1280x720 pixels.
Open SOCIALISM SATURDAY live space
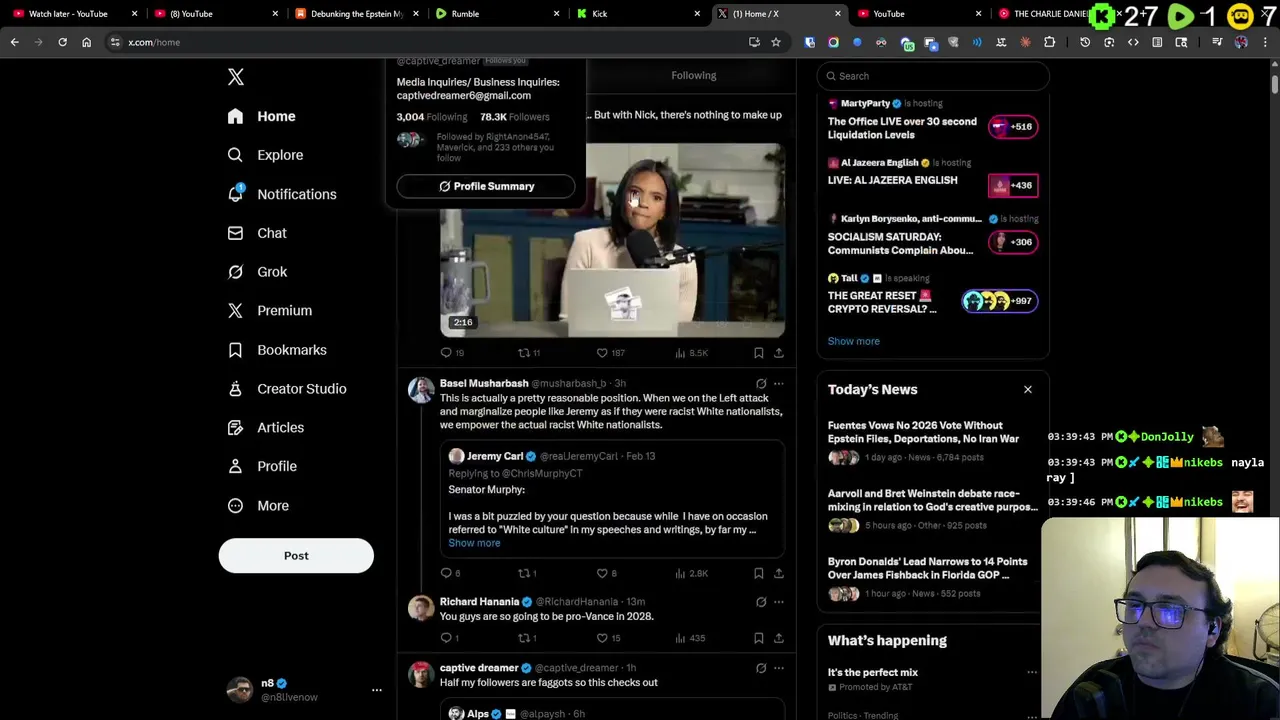coord(900,244)
